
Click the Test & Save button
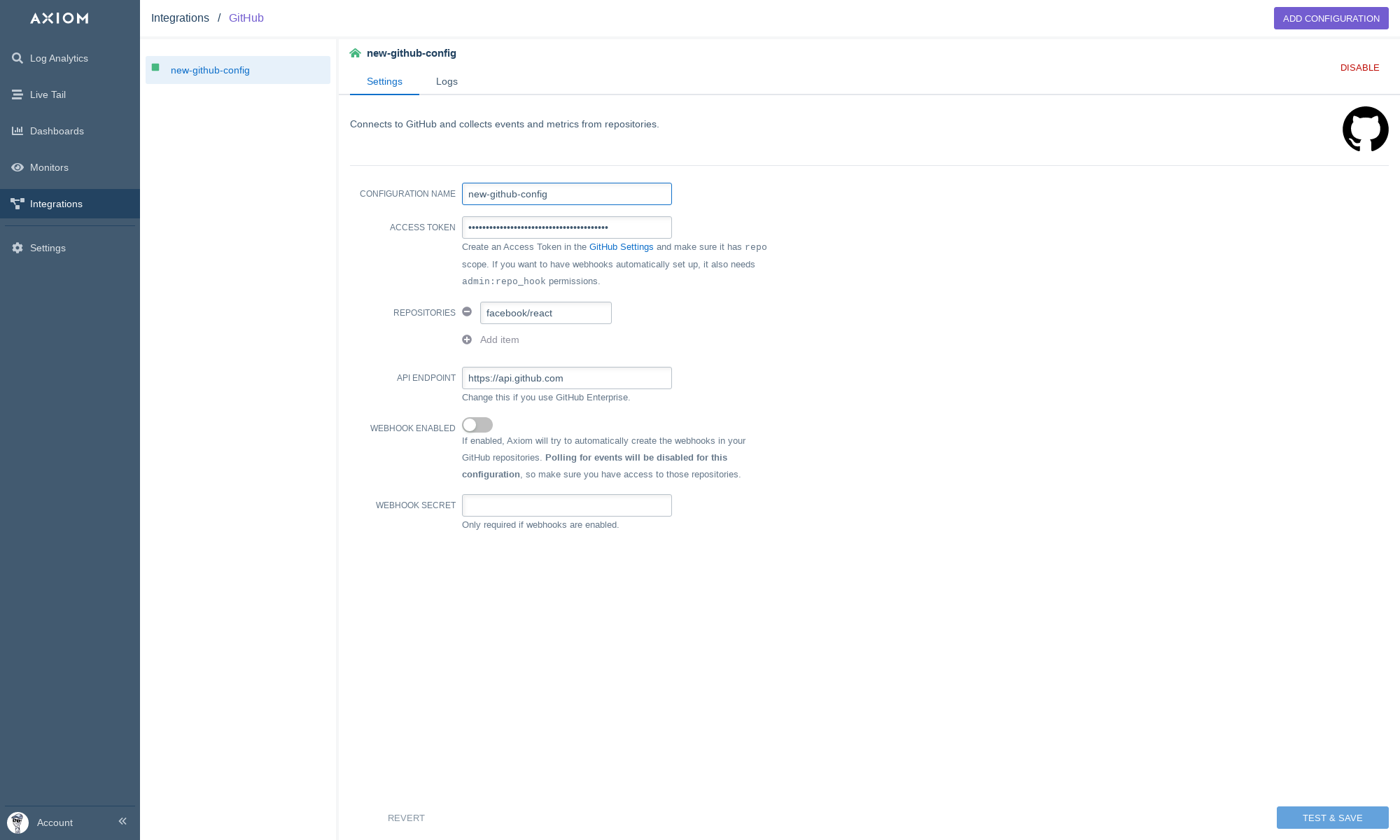[1332, 818]
